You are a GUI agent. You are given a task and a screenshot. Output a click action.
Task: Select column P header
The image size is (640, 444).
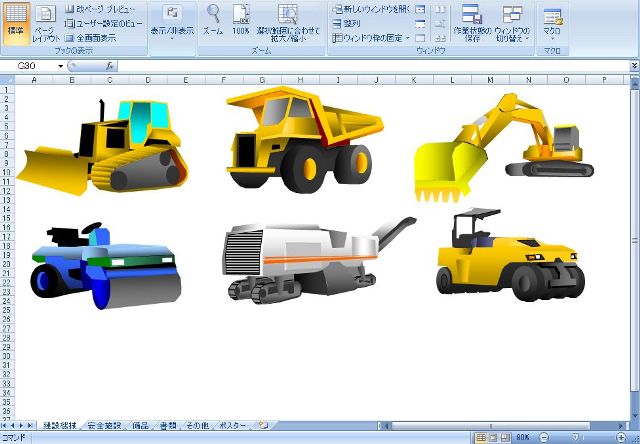click(604, 80)
